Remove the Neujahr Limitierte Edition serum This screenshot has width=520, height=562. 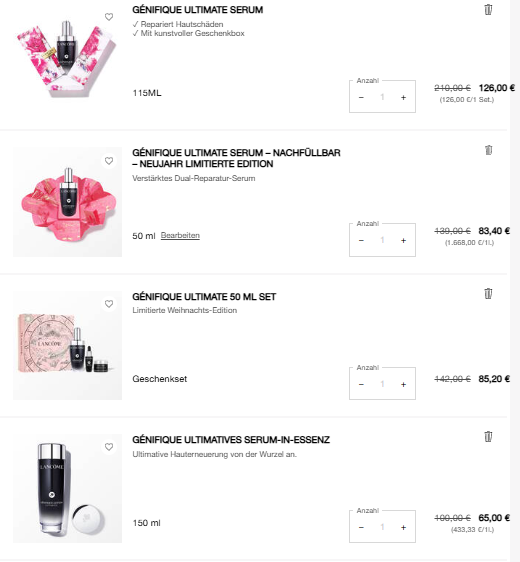point(488,150)
